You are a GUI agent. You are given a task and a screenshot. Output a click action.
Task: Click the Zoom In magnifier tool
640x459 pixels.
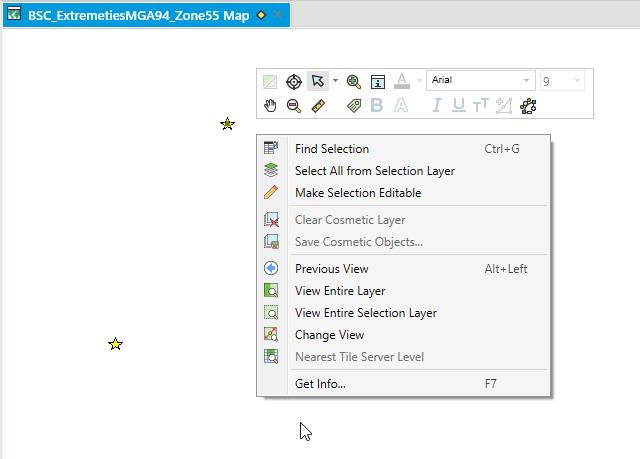pyautogui.click(x=353, y=81)
